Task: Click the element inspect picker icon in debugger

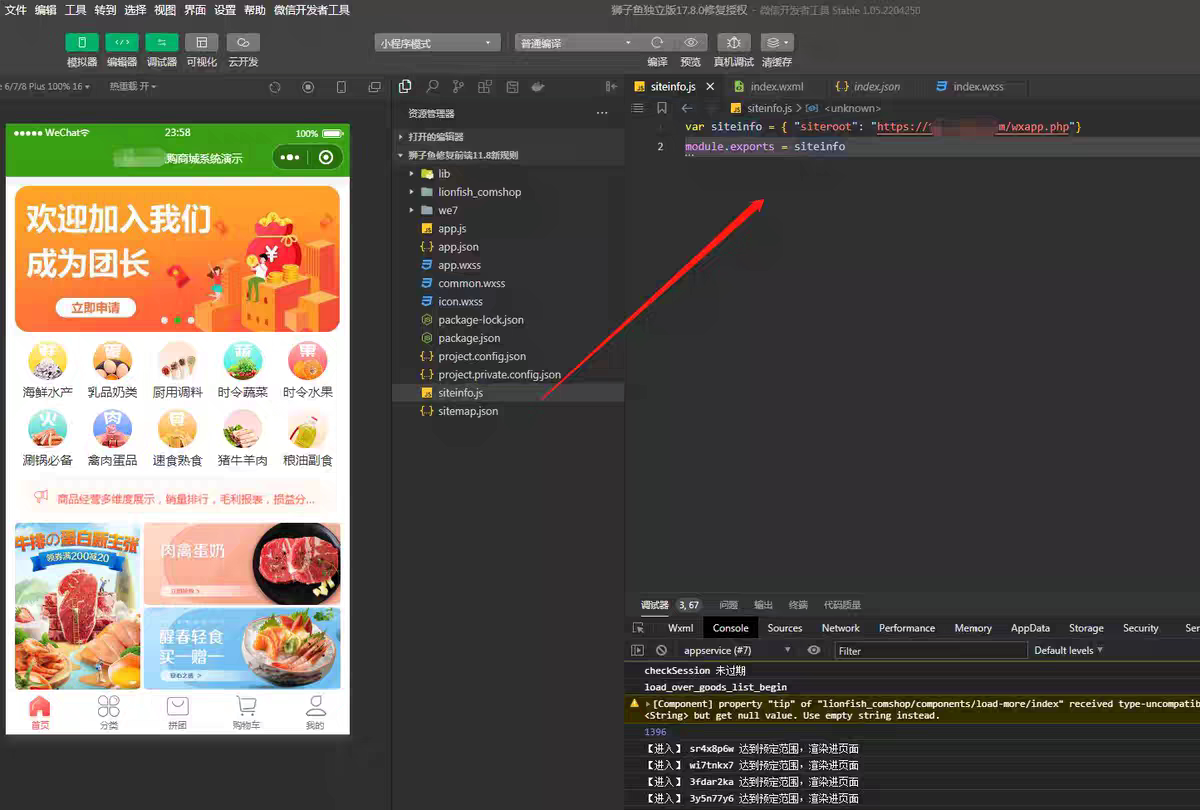Action: [x=639, y=628]
